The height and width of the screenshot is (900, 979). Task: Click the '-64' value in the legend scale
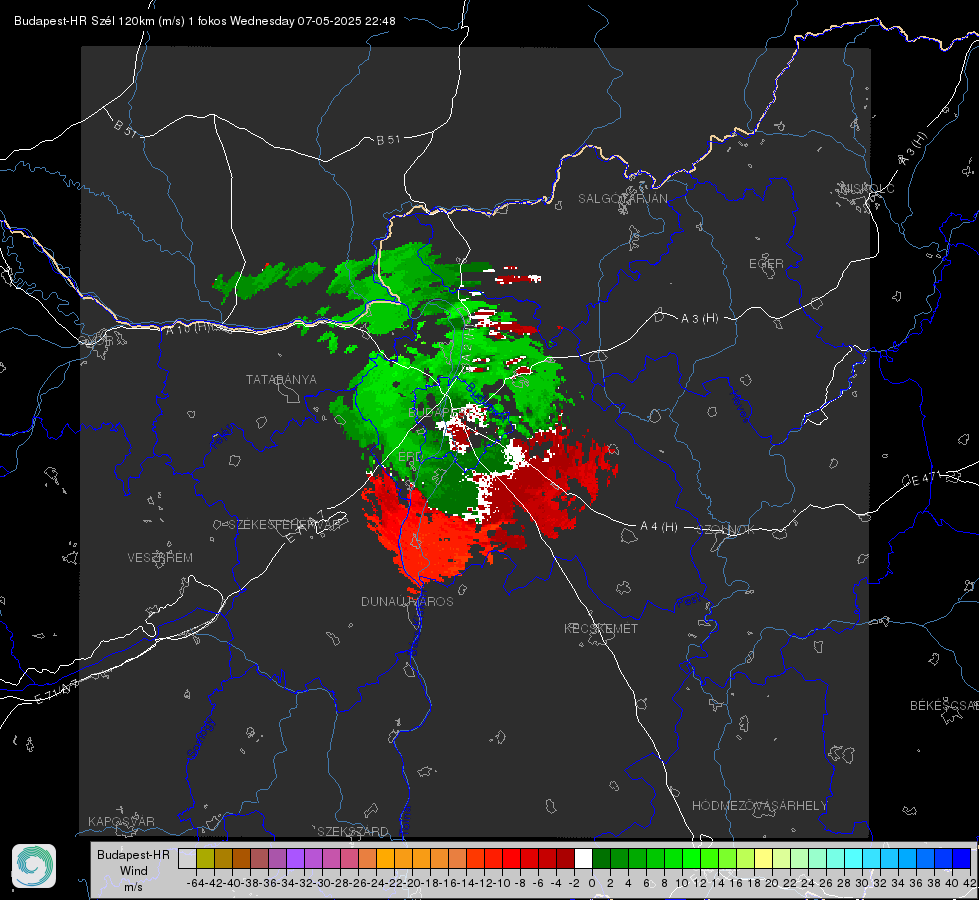(x=195, y=883)
